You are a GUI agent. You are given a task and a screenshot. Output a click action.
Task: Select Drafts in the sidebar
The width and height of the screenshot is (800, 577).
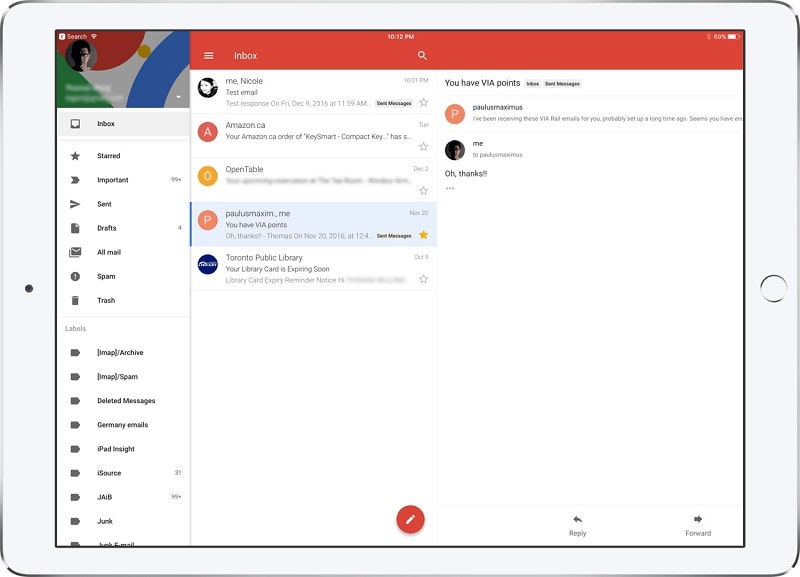coord(107,228)
